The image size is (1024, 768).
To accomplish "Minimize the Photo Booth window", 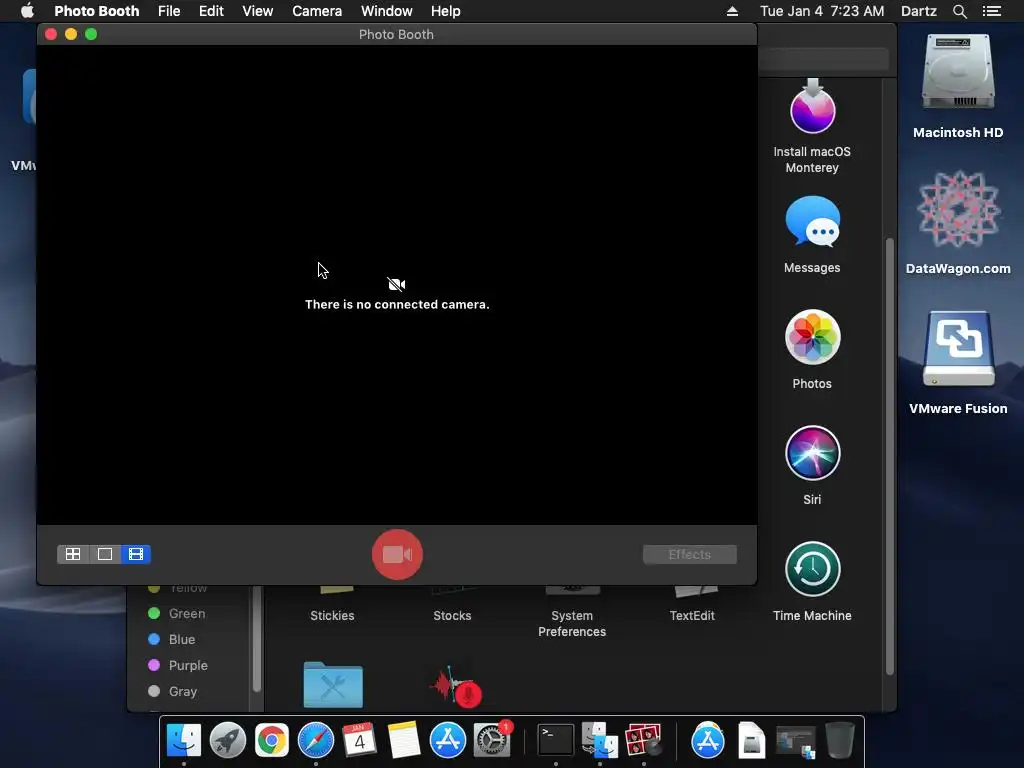I will pyautogui.click(x=71, y=34).
